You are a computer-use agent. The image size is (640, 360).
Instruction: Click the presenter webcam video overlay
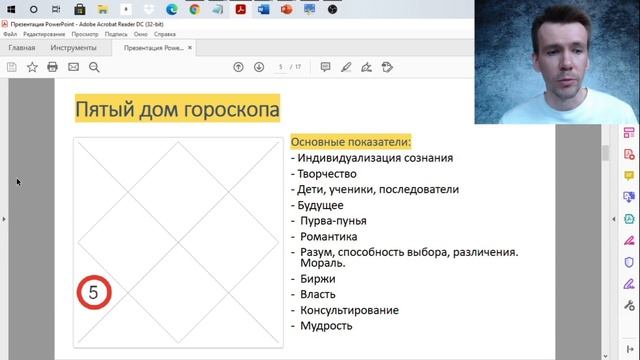pos(557,62)
